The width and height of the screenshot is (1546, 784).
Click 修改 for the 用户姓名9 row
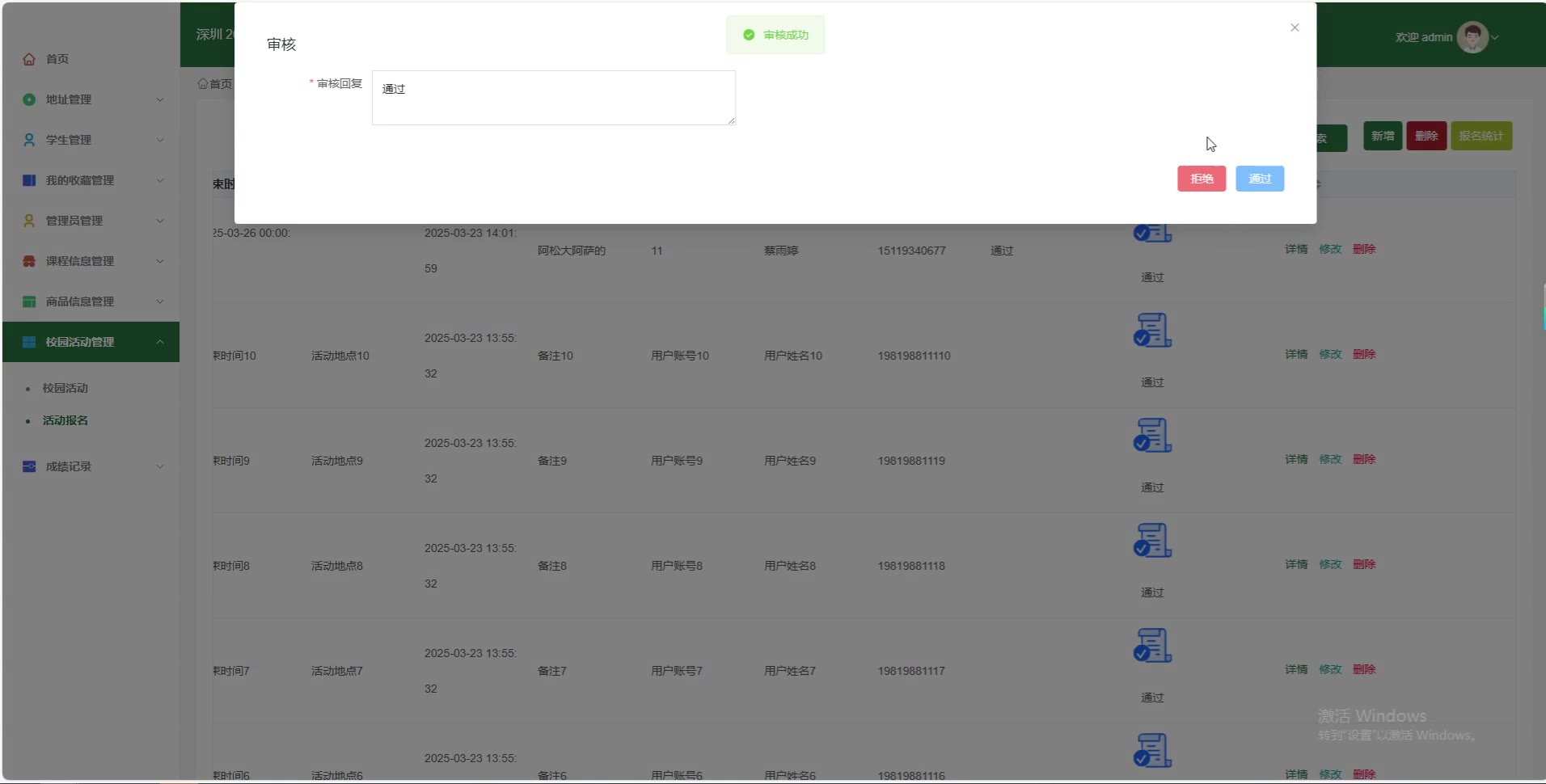point(1330,459)
